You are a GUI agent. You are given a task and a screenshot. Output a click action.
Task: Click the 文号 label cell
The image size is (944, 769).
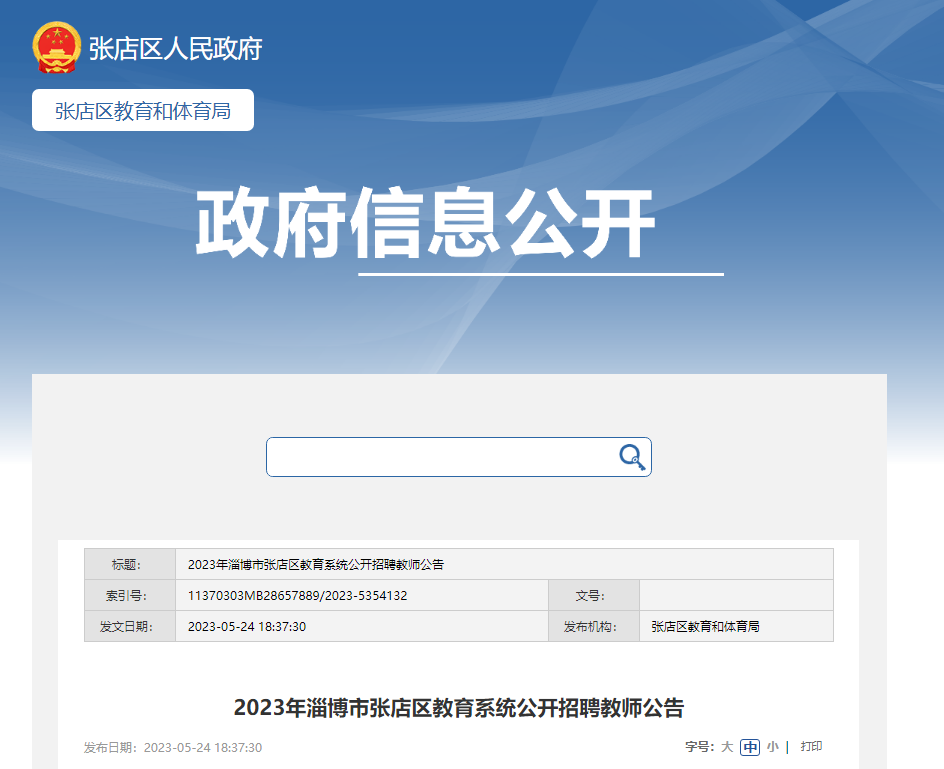594,596
